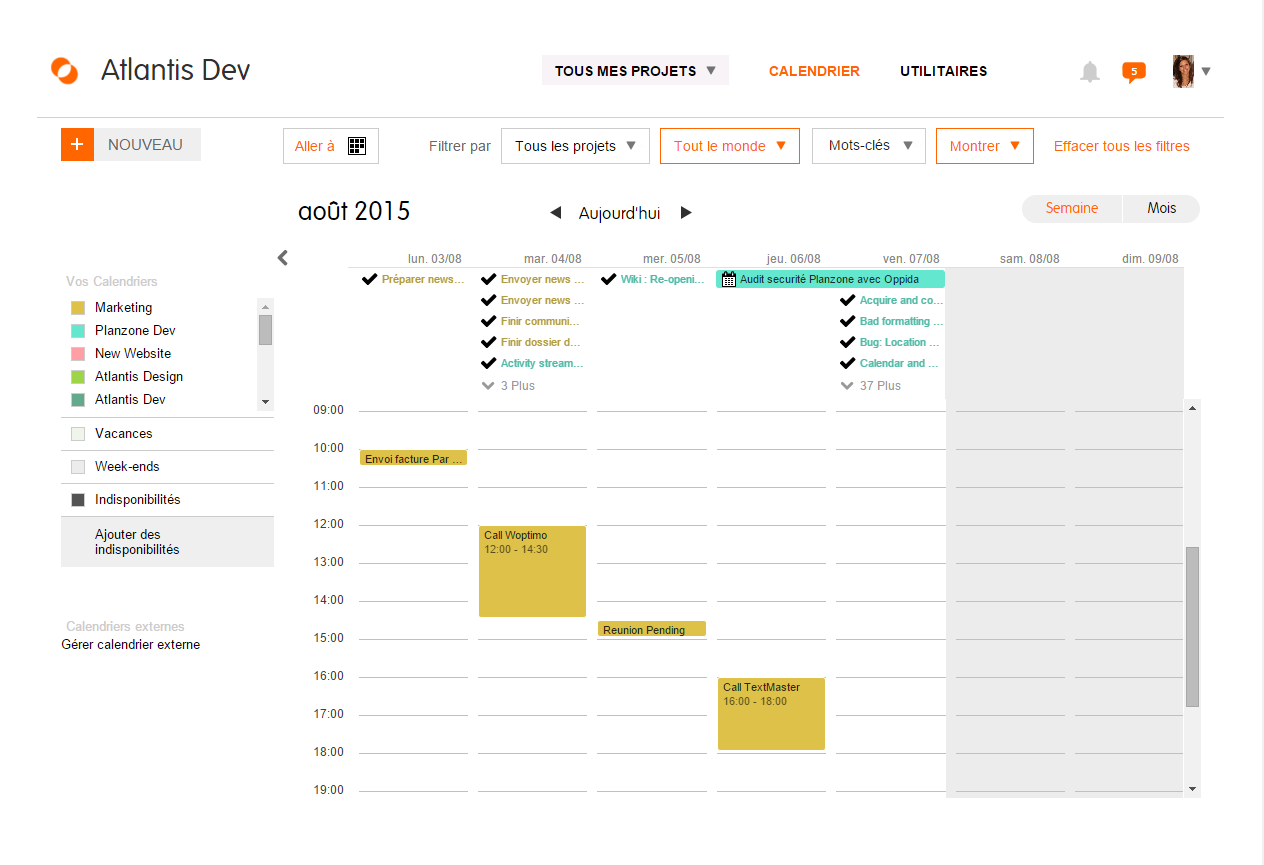Open the Calendrier tab
Image resolution: width=1264 pixels, height=865 pixels.
point(814,71)
